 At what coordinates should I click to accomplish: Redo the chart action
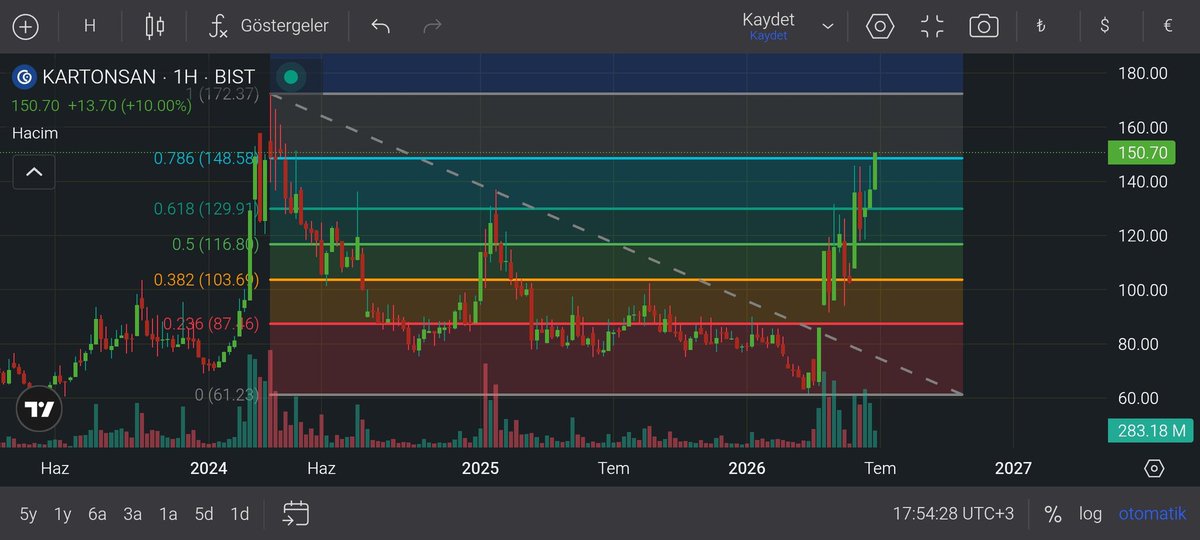432,26
